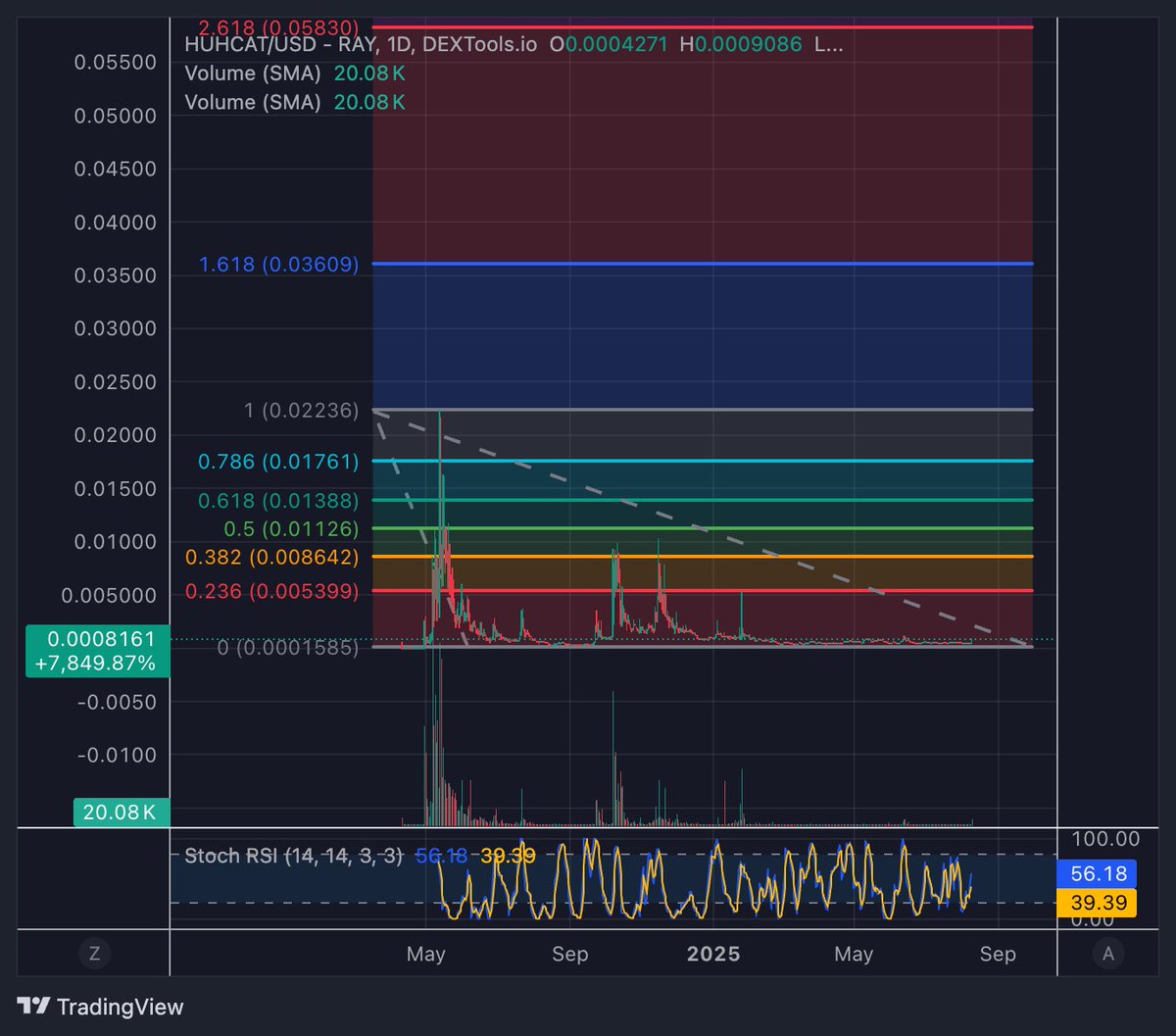The image size is (1176, 1036).
Task: Click the May label right of 2025
Action: (854, 954)
